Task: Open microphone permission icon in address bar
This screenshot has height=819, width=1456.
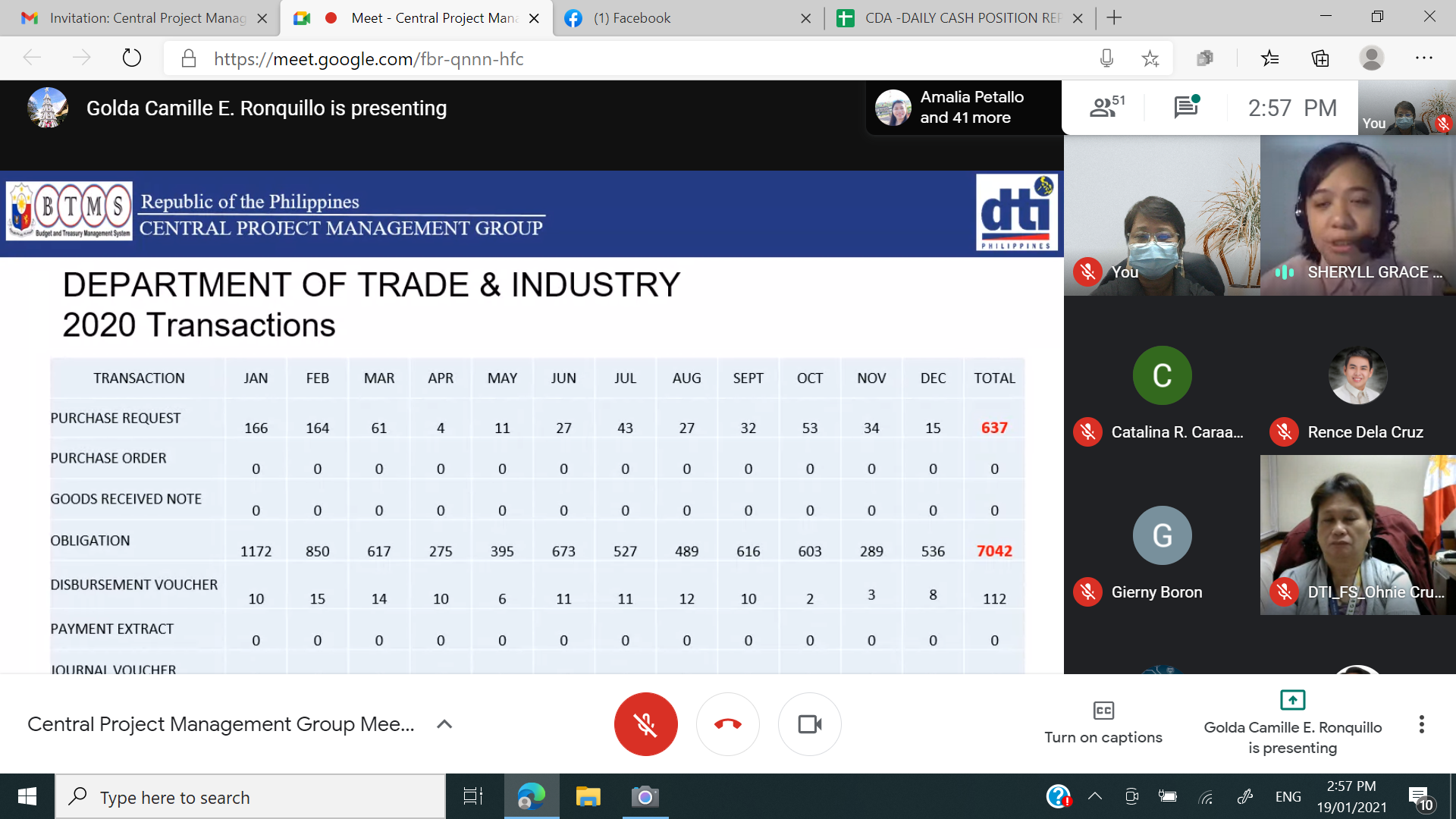Action: click(x=1107, y=58)
